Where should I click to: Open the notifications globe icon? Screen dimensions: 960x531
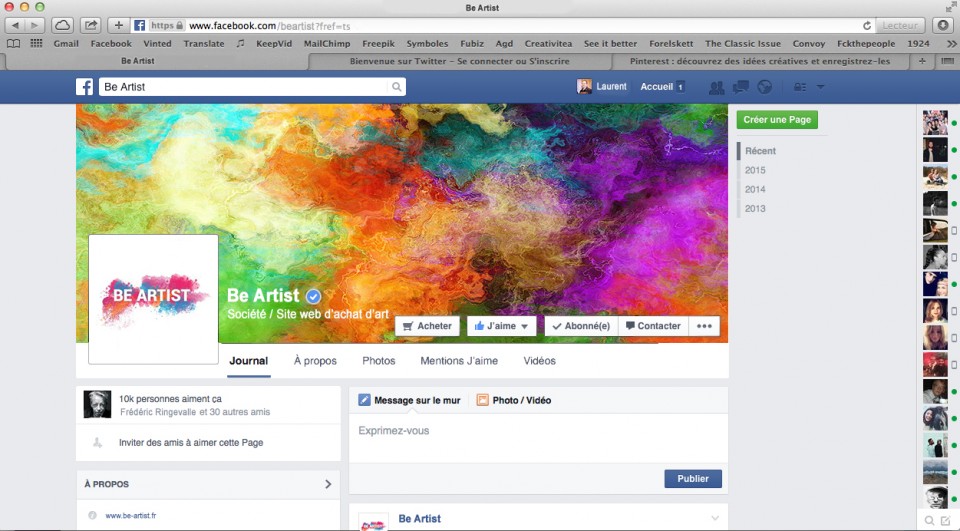[x=765, y=87]
